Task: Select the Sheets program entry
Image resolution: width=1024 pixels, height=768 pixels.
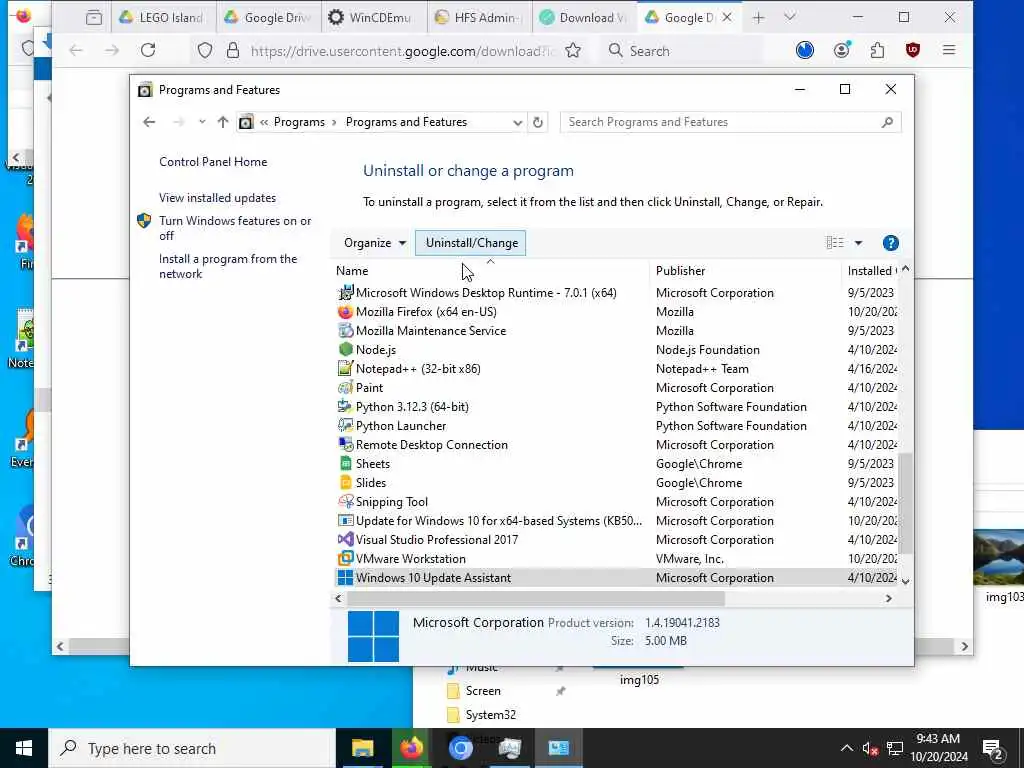Action: (x=616, y=464)
